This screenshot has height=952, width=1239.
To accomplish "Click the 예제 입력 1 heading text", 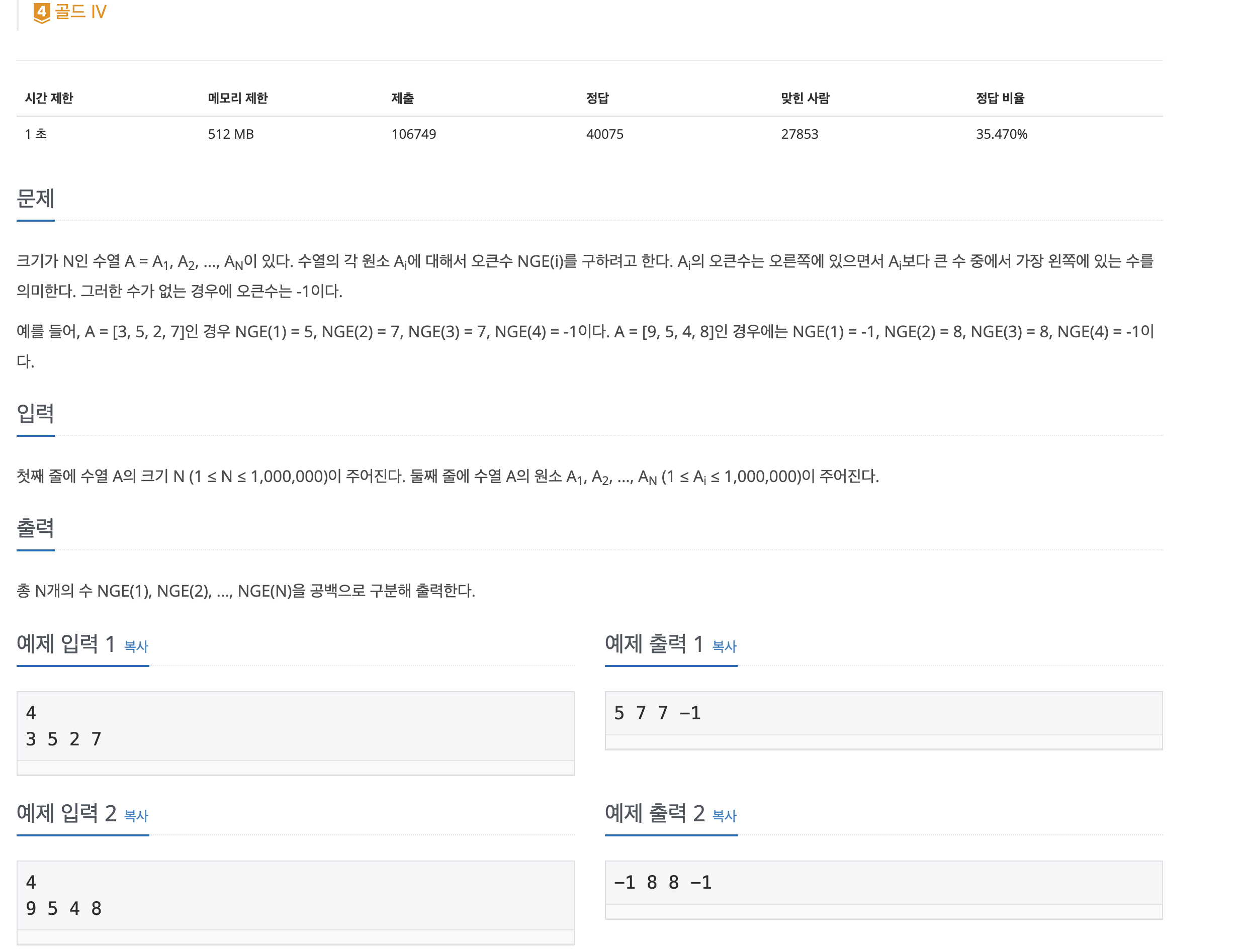I will coord(66,644).
